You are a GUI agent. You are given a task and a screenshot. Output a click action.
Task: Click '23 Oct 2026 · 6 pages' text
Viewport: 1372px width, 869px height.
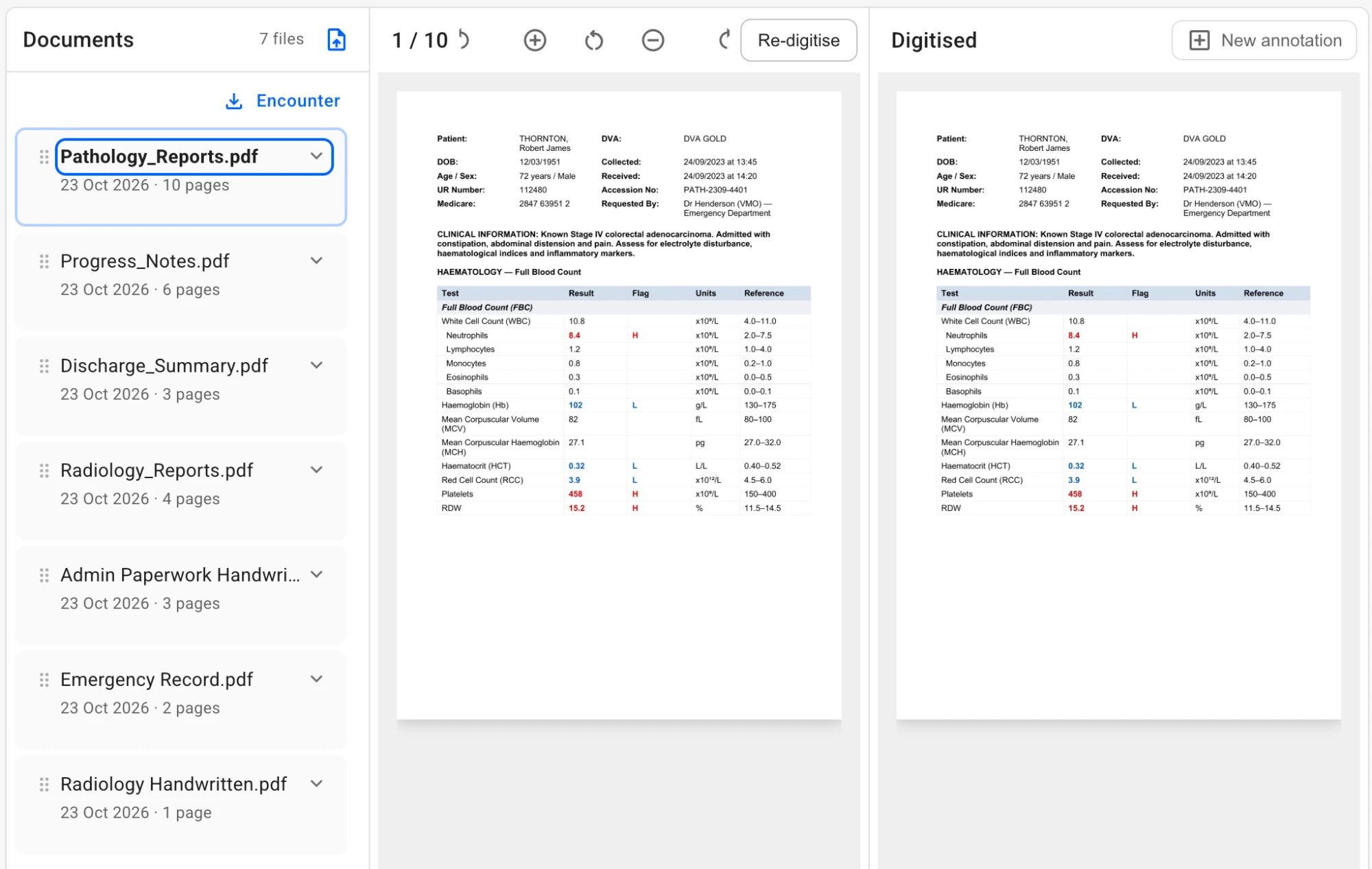coord(140,290)
